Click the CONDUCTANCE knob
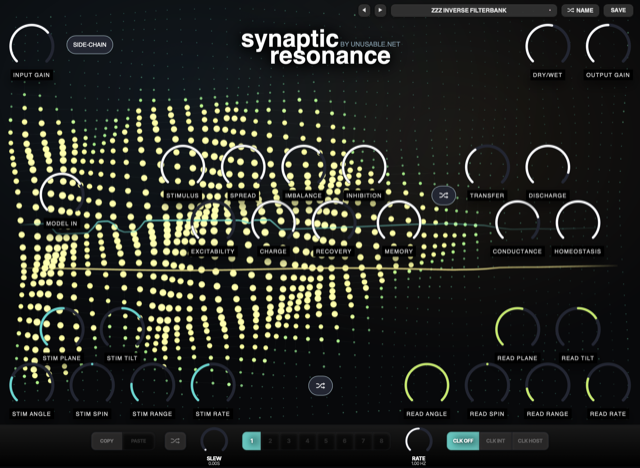640x468 pixels. tap(517, 222)
